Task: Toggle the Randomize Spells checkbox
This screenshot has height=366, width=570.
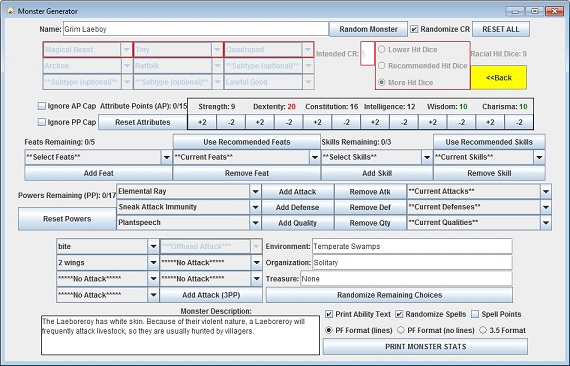Action: point(399,314)
